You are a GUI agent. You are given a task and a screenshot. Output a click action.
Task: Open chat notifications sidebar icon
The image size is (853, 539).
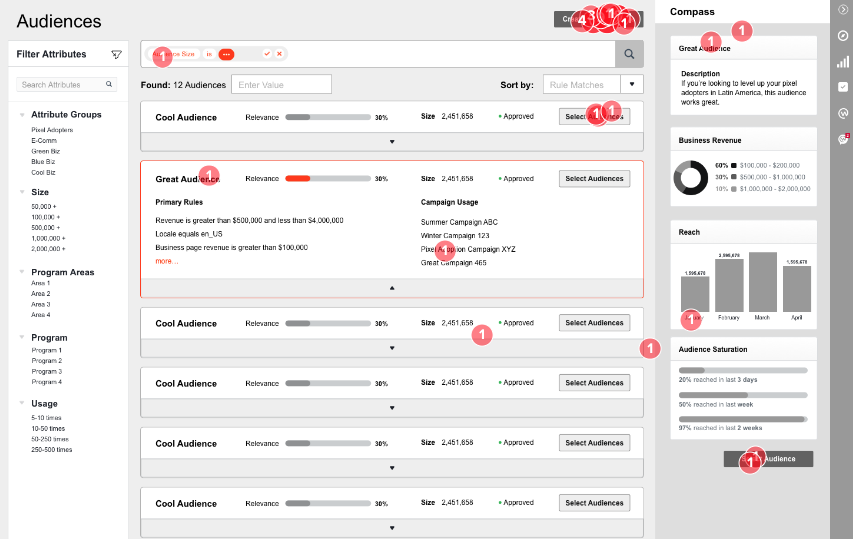(843, 139)
